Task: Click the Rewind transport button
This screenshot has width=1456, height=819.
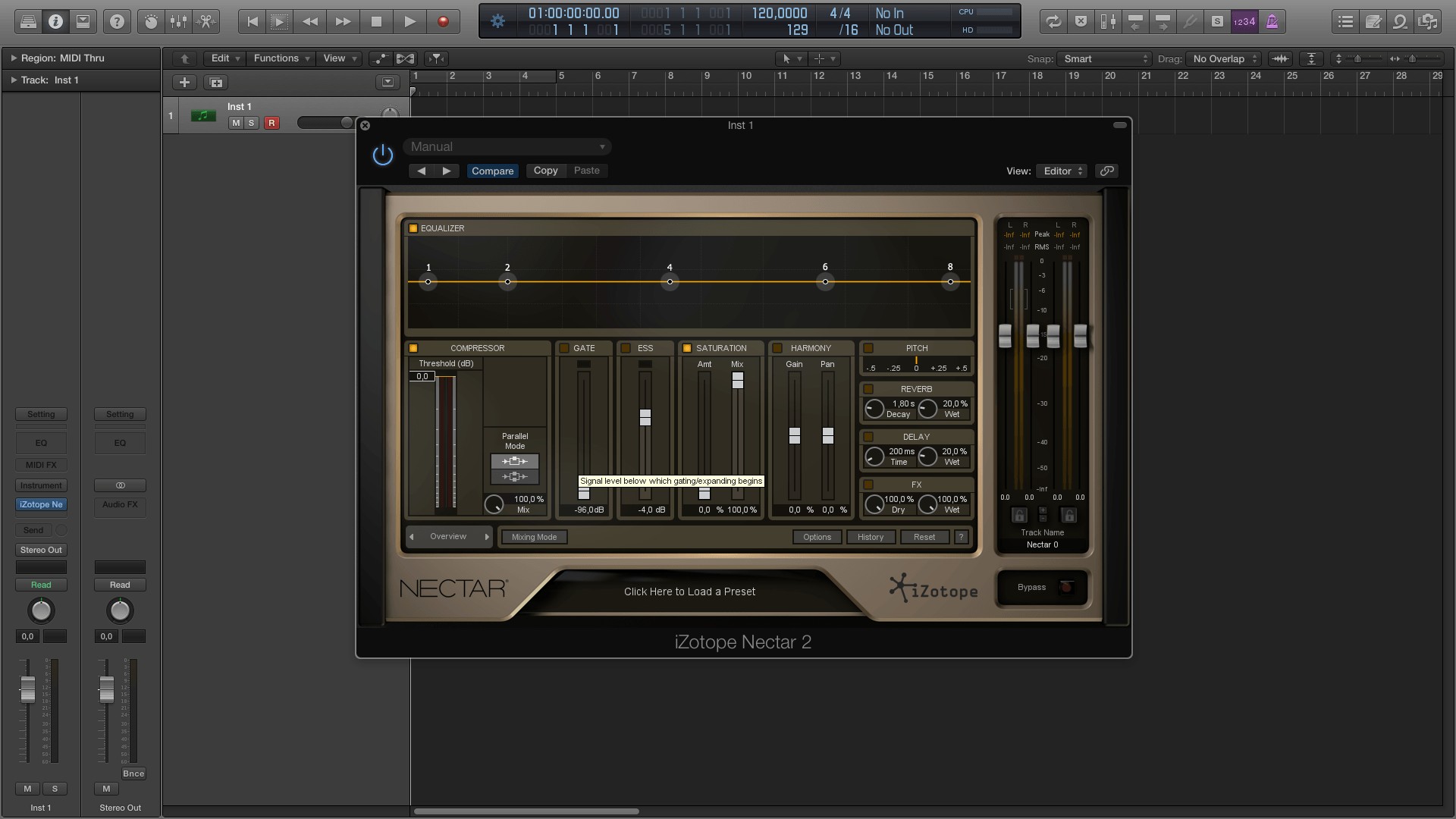Action: tap(310, 22)
